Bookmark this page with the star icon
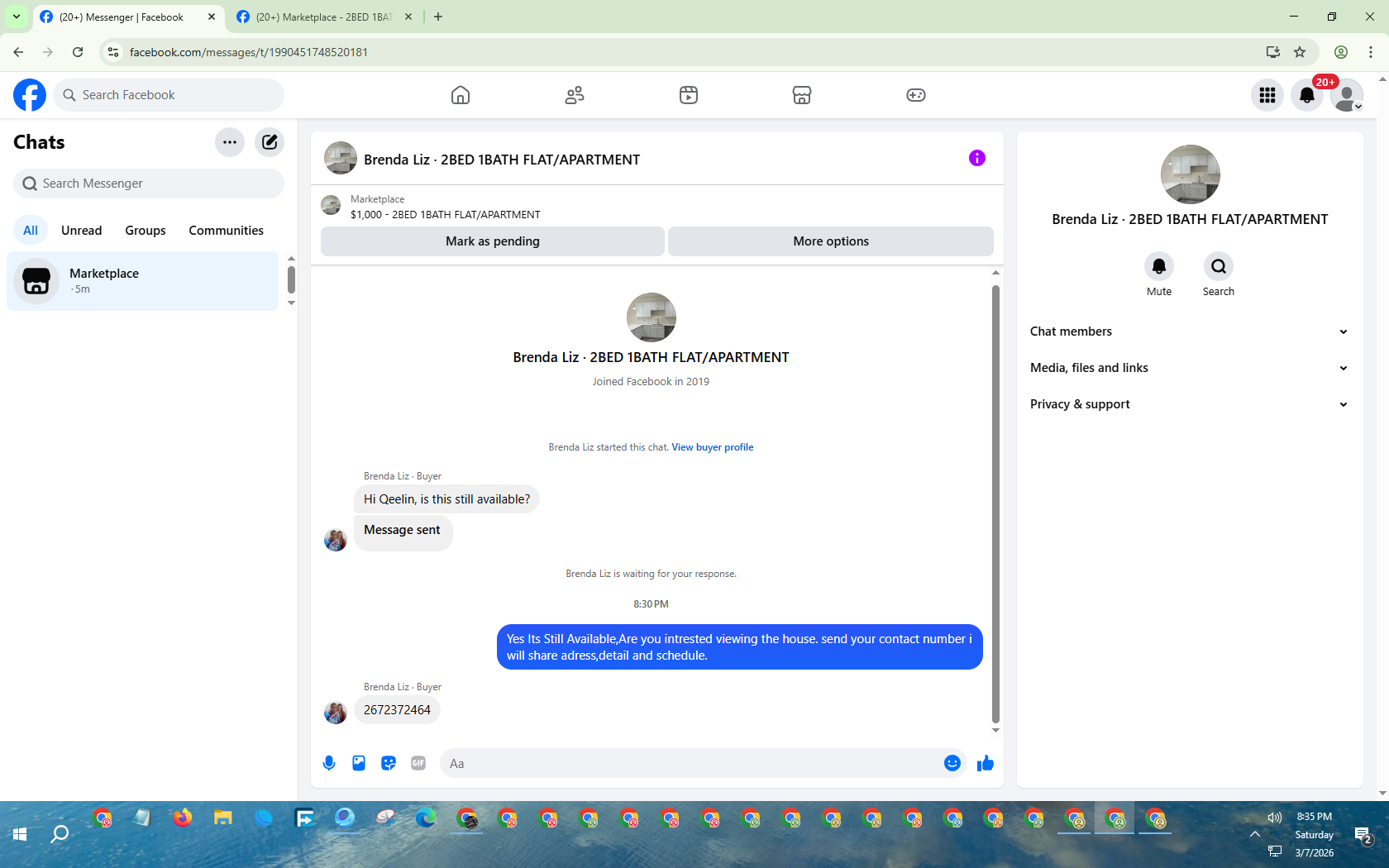The width and height of the screenshot is (1389, 868). (x=1300, y=52)
